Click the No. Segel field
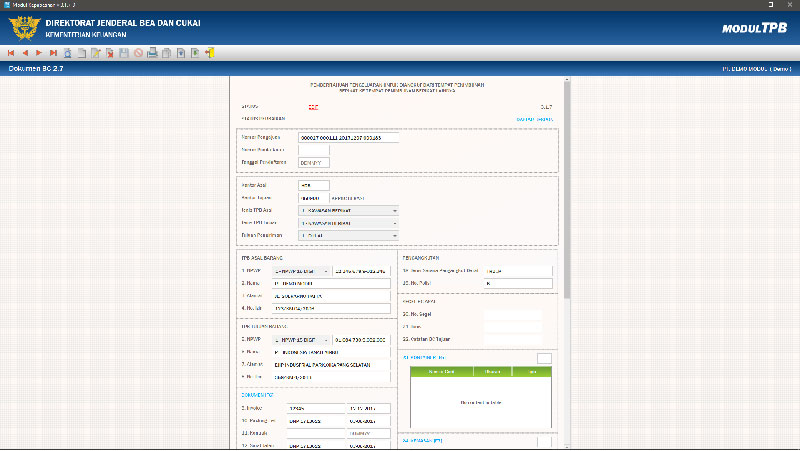The width and height of the screenshot is (800, 451). pos(512,315)
